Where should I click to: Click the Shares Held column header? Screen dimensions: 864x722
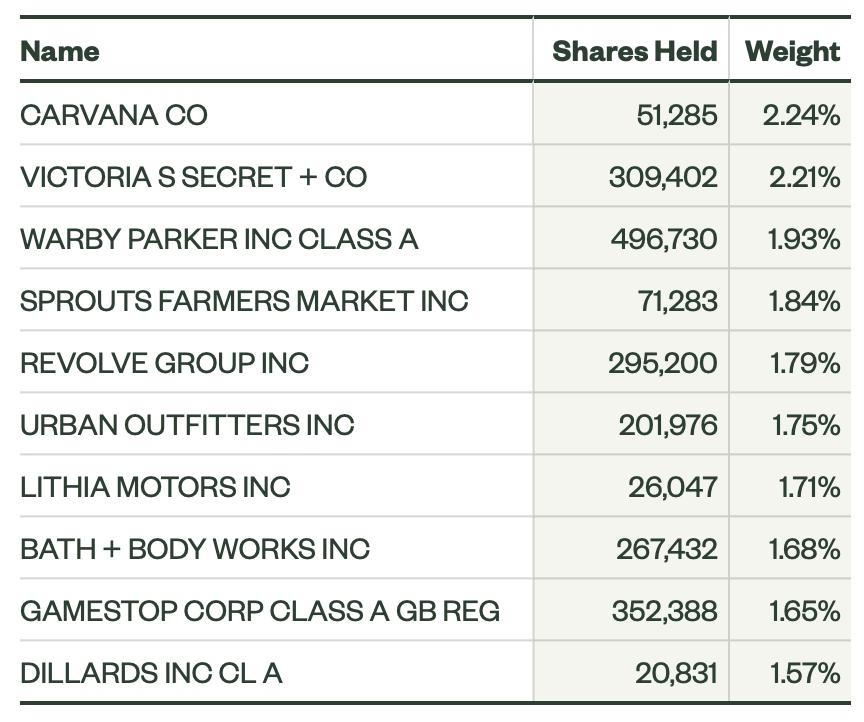click(634, 52)
